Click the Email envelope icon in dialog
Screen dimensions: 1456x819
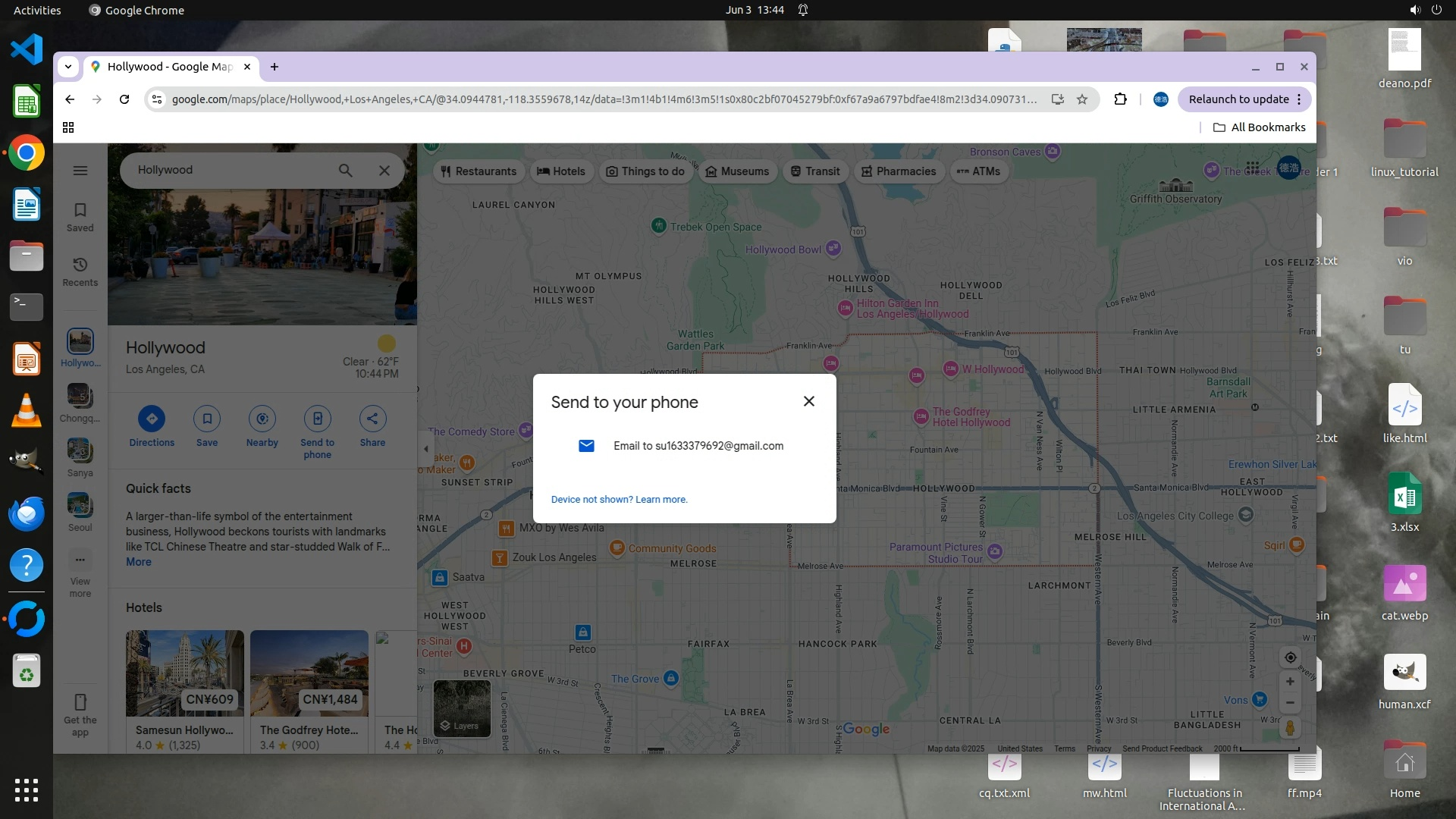point(586,446)
